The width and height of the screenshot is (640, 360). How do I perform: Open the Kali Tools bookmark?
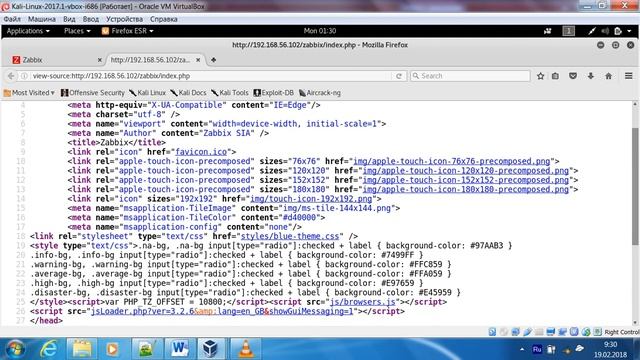pos(229,93)
